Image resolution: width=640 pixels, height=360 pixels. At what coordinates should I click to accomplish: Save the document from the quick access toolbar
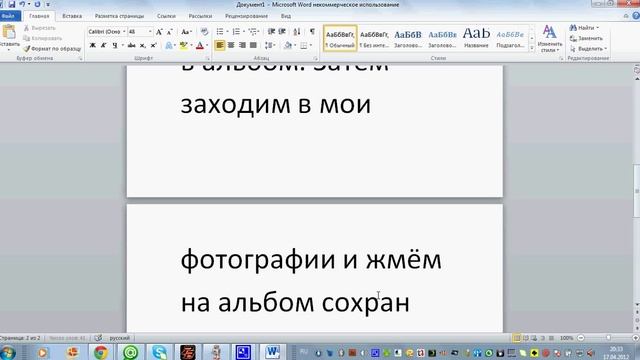12,4
